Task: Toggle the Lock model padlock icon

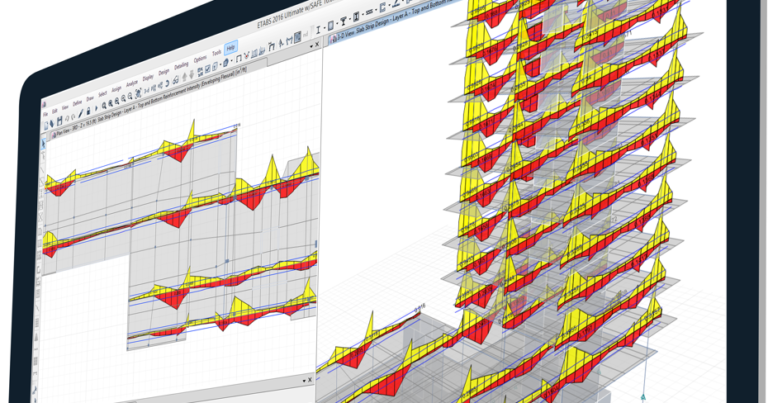Action: 88,111
